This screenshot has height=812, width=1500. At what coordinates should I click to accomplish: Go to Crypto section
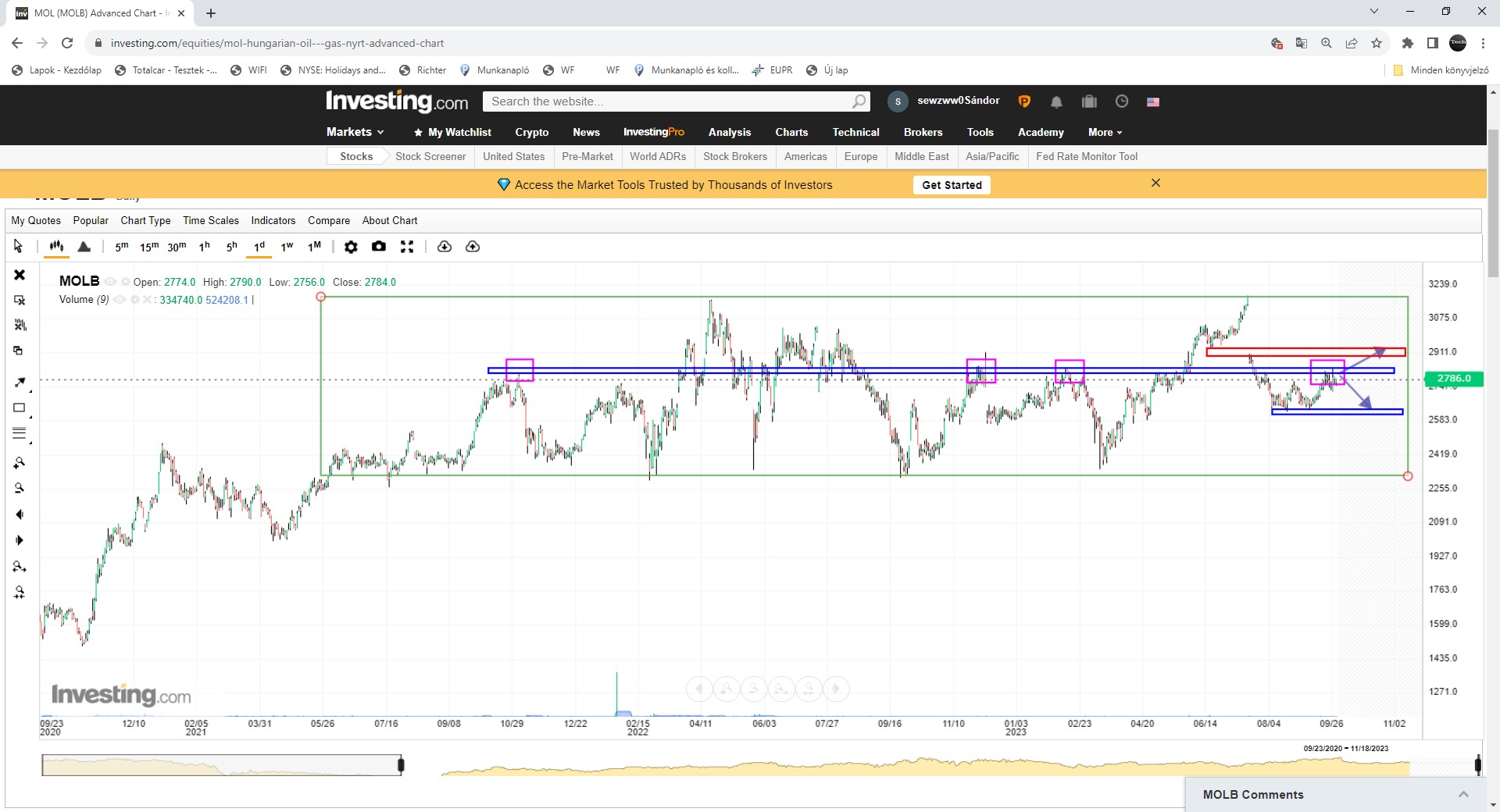(x=532, y=132)
